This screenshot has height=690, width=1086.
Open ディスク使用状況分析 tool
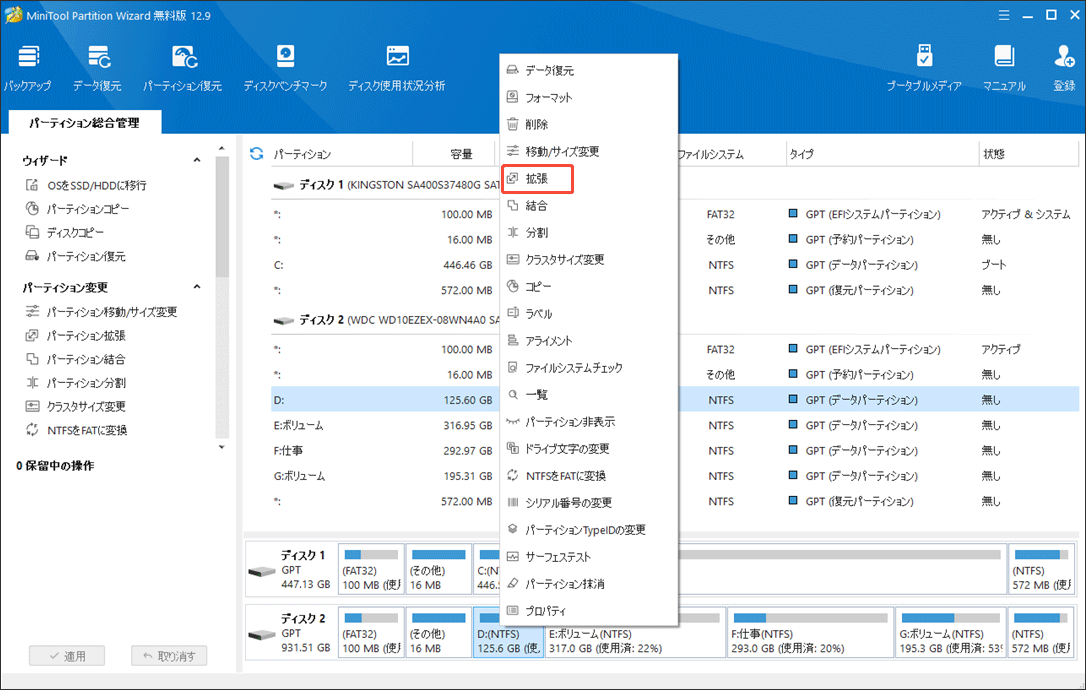[x=397, y=68]
